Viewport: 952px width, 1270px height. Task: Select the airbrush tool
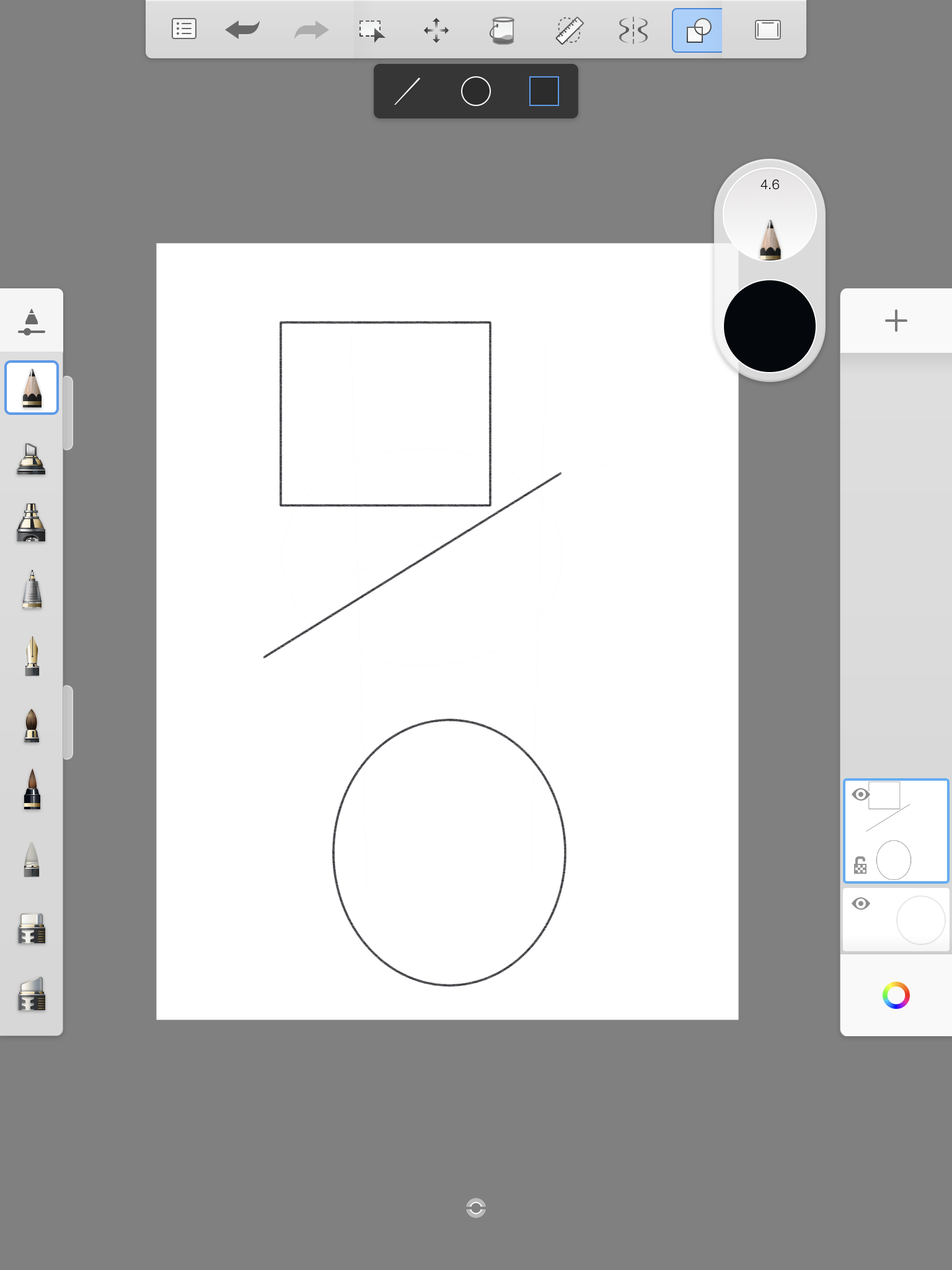click(x=31, y=523)
